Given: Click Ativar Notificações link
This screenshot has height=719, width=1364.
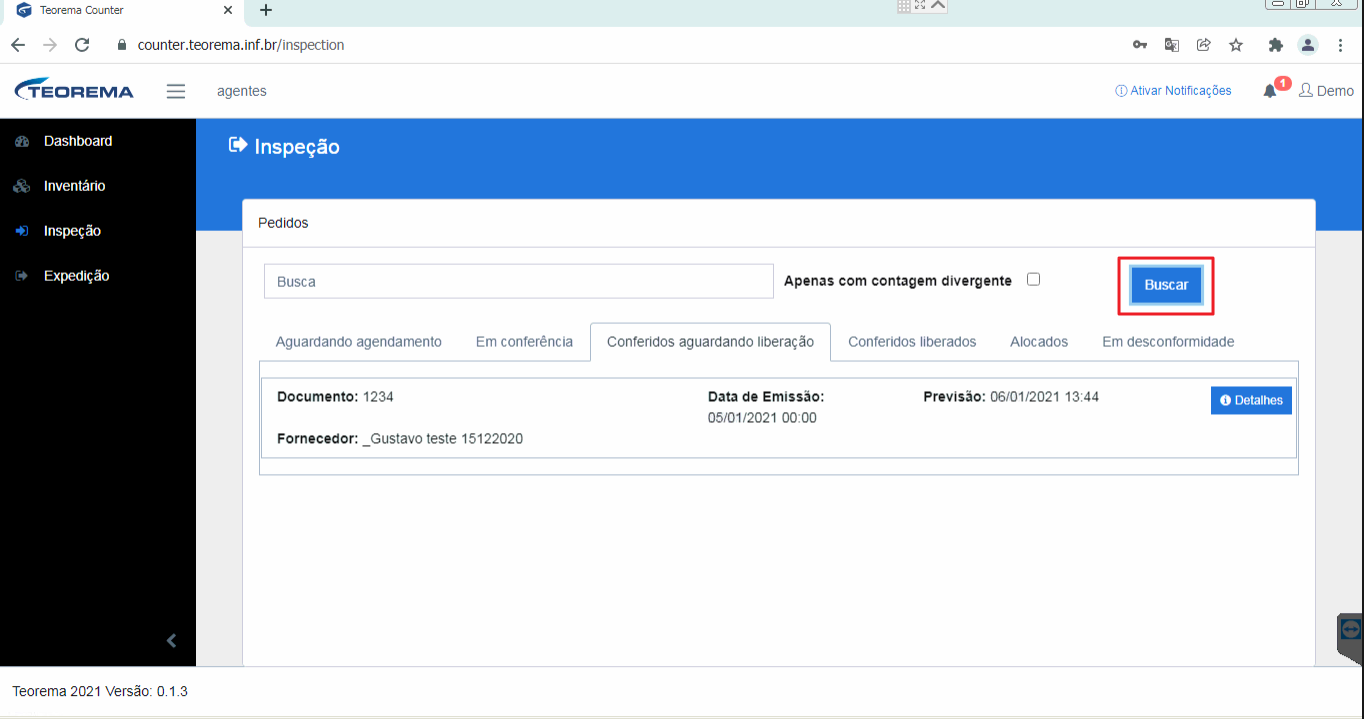Looking at the screenshot, I should point(1173,91).
